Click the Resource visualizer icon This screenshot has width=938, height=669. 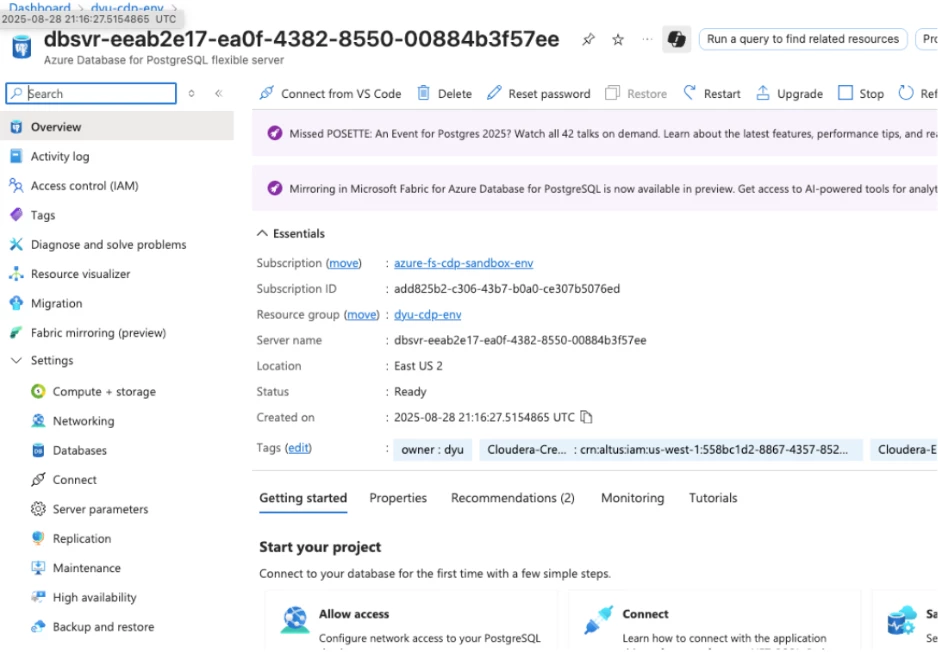pos(16,274)
